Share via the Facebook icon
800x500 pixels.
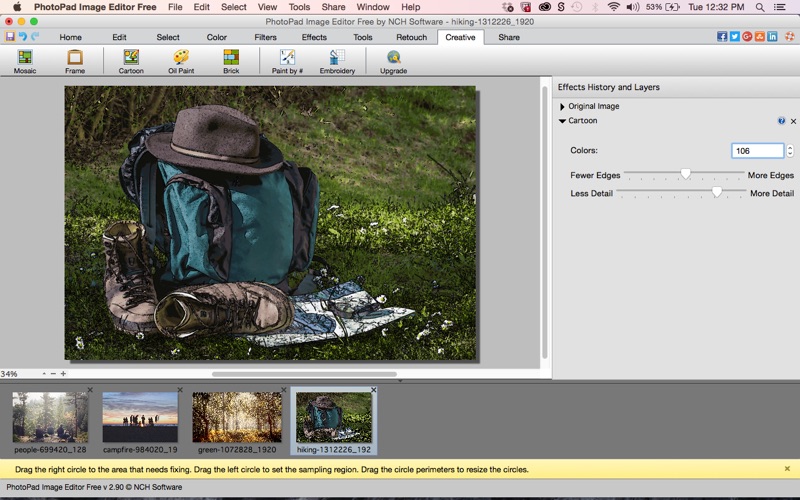(x=722, y=37)
